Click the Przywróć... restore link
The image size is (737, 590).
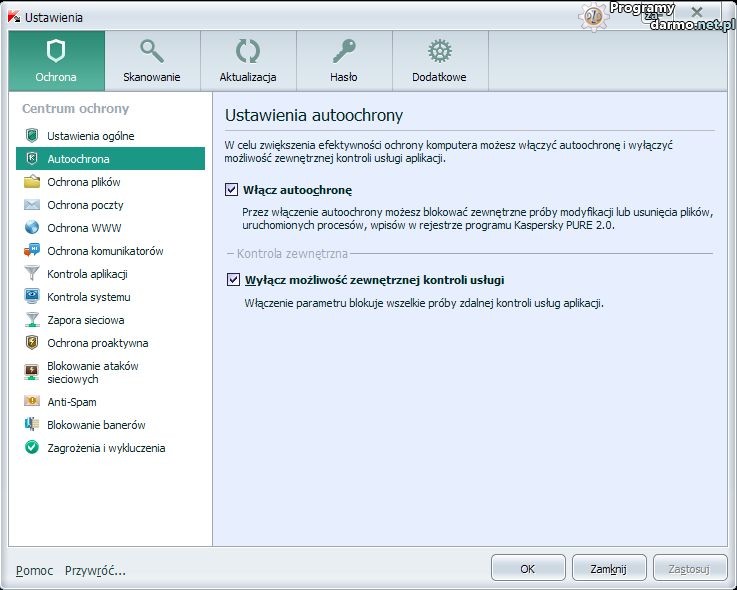coord(95,570)
